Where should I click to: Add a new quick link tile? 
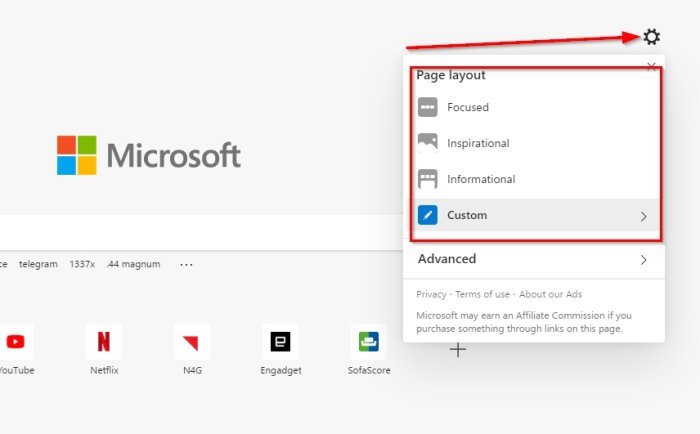457,349
